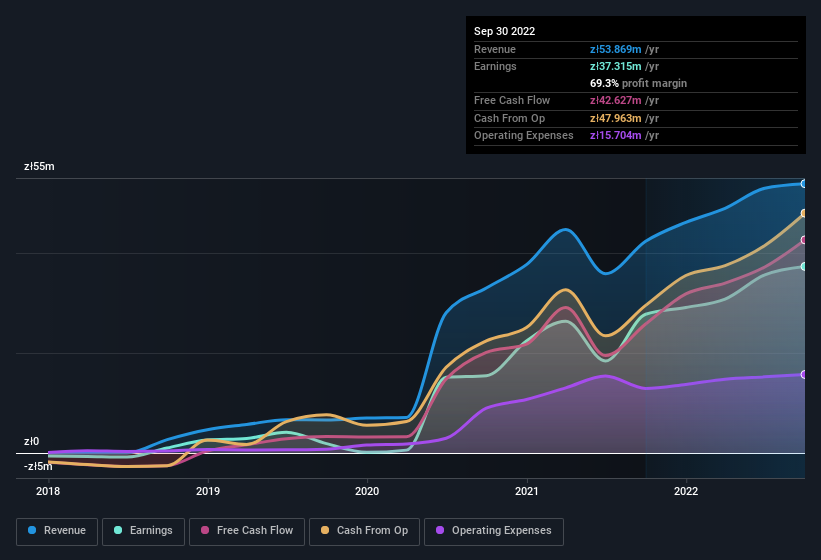
Task: Click the zł53.869m revenue value
Action: coord(616,49)
